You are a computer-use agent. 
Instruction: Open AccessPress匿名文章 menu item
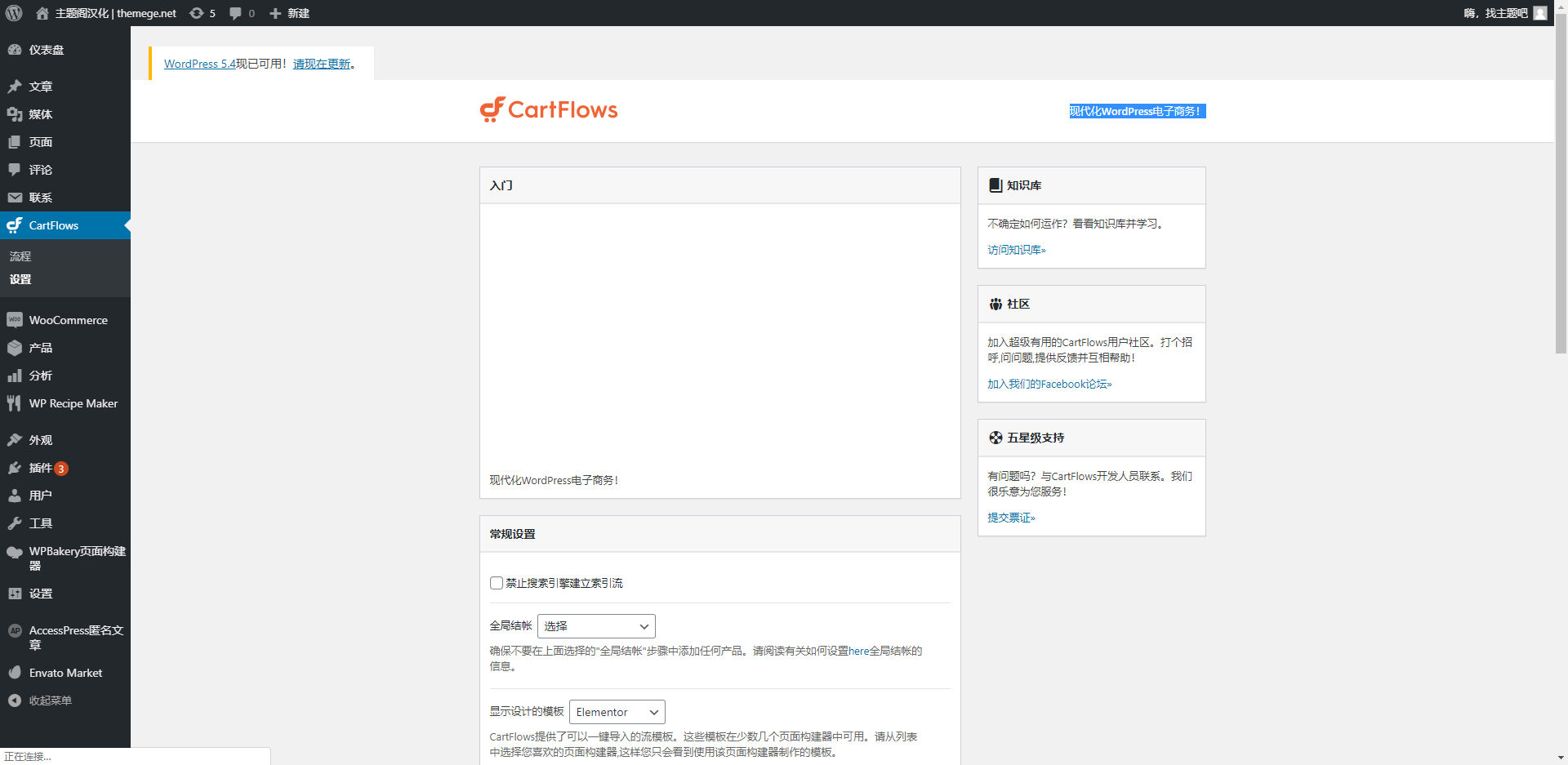coord(65,638)
